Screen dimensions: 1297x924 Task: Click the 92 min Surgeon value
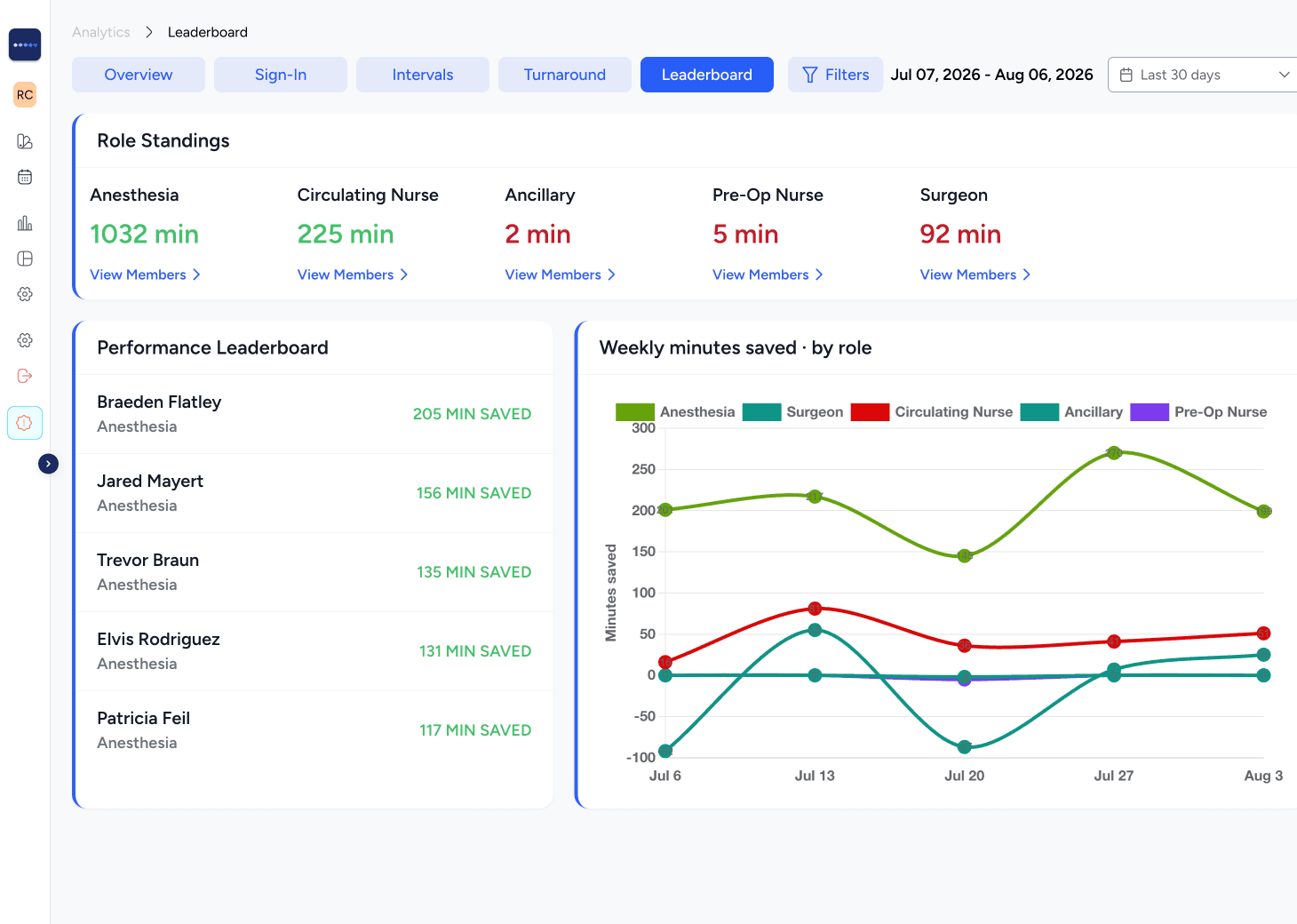click(960, 234)
